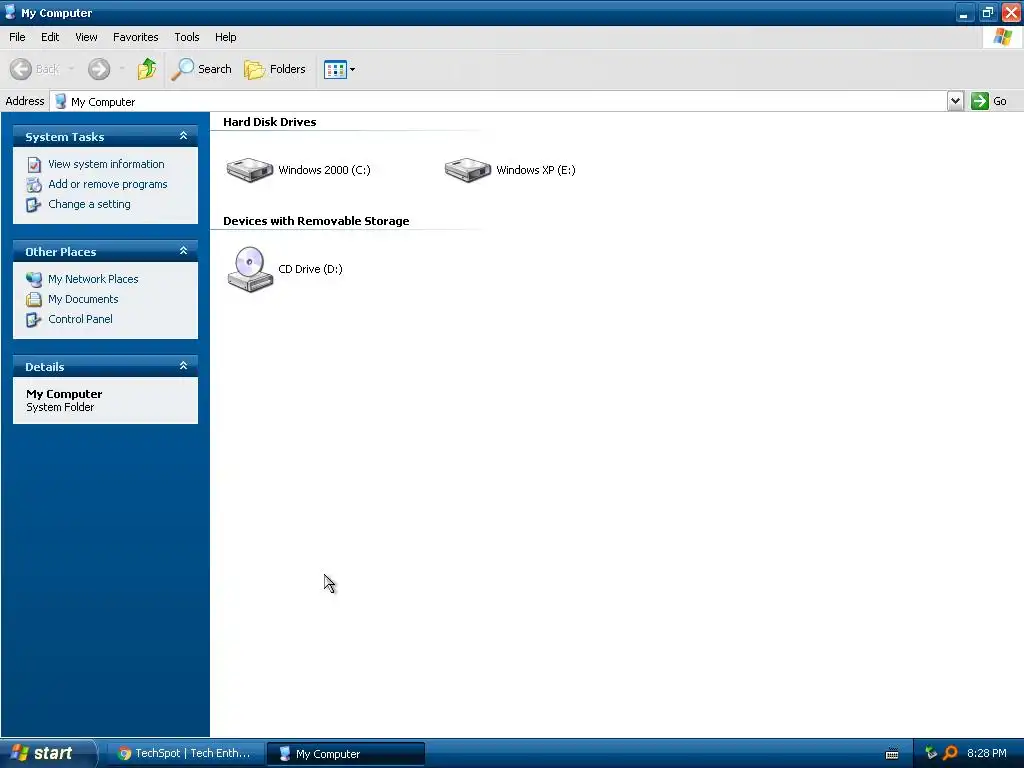
Task: Go up one folder level
Action: [x=147, y=69]
